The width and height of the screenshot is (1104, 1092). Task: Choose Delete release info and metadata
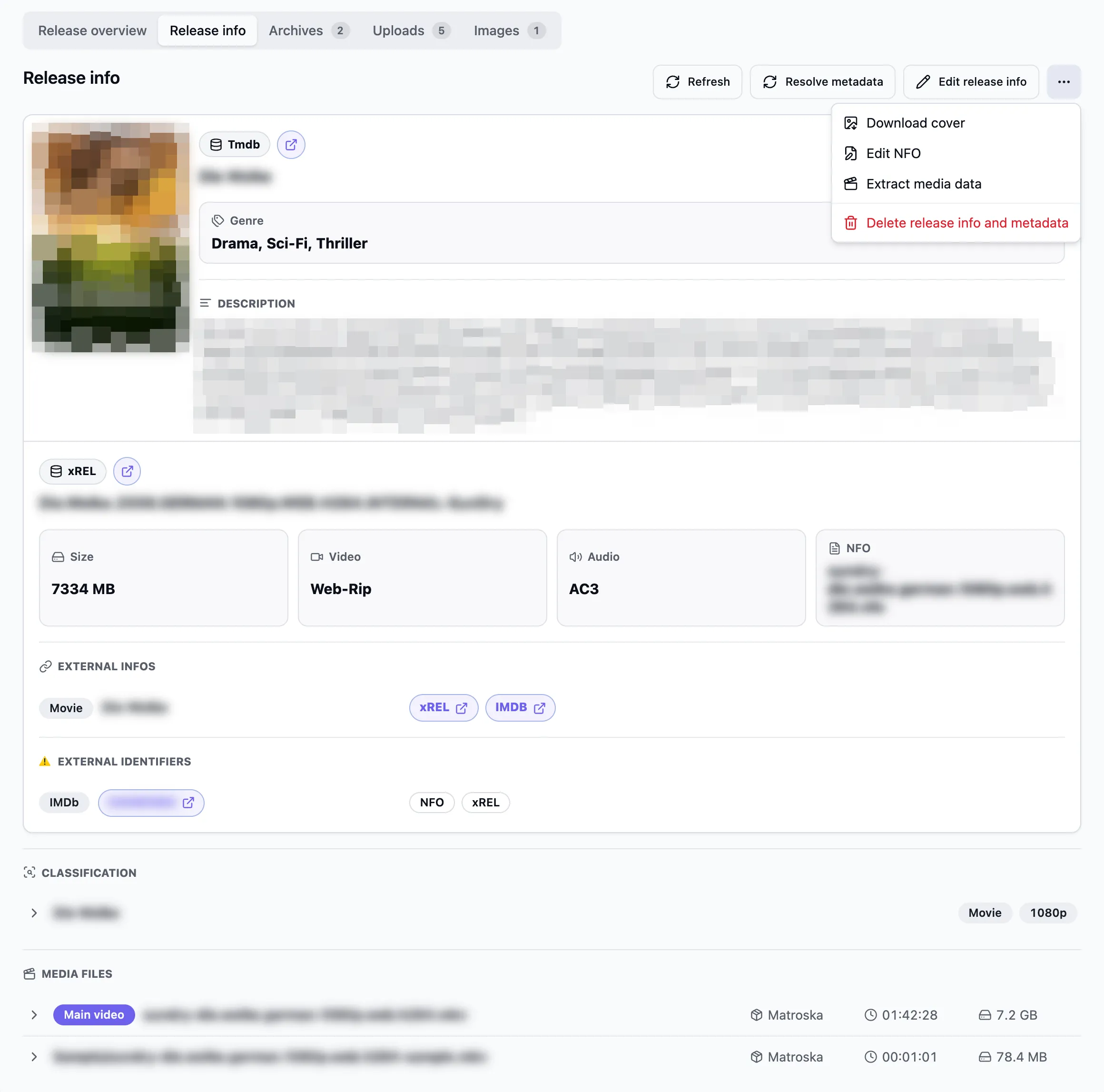coord(956,223)
